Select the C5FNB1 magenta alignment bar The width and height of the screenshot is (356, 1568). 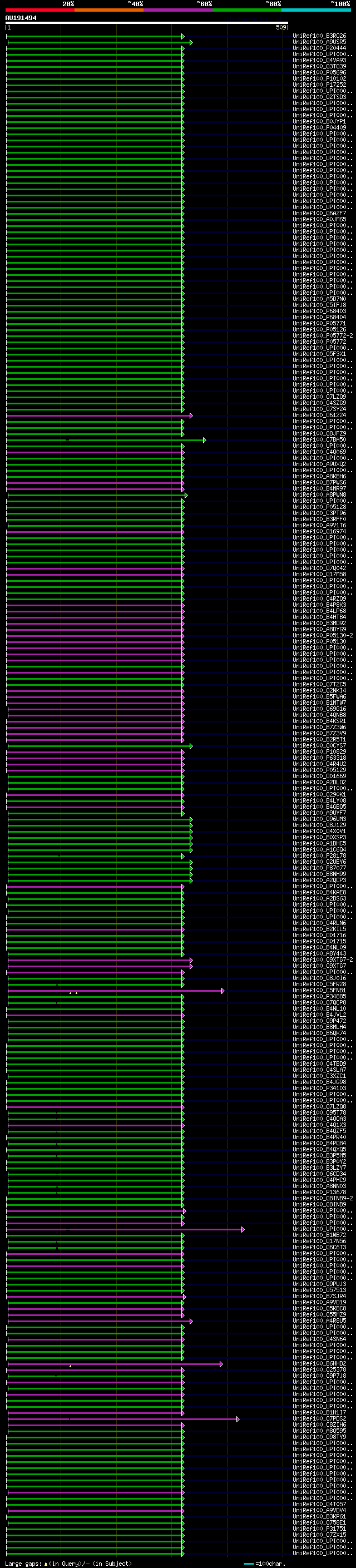116,990
